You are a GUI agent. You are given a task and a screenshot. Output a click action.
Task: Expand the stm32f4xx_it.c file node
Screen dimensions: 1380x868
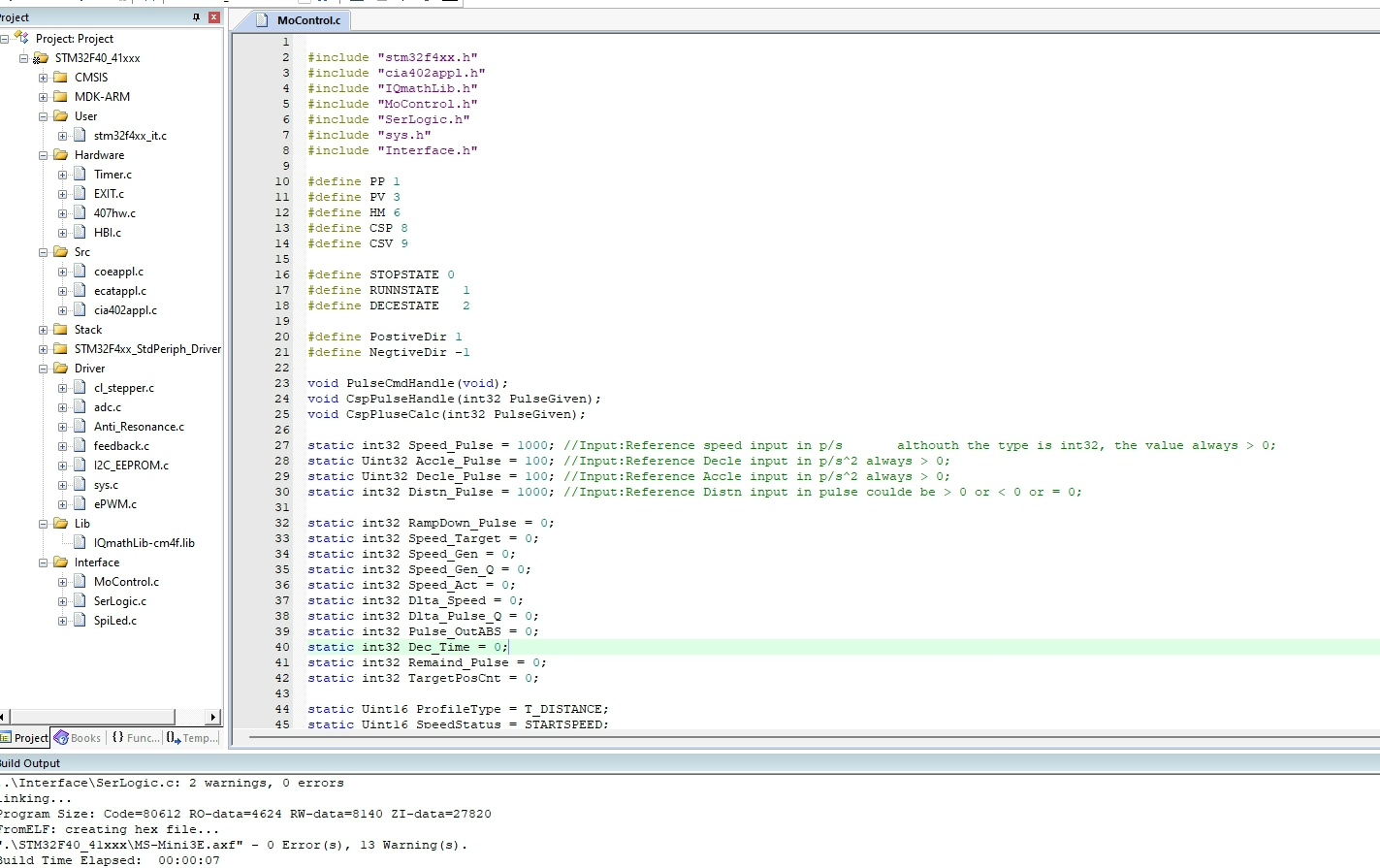(x=63, y=136)
